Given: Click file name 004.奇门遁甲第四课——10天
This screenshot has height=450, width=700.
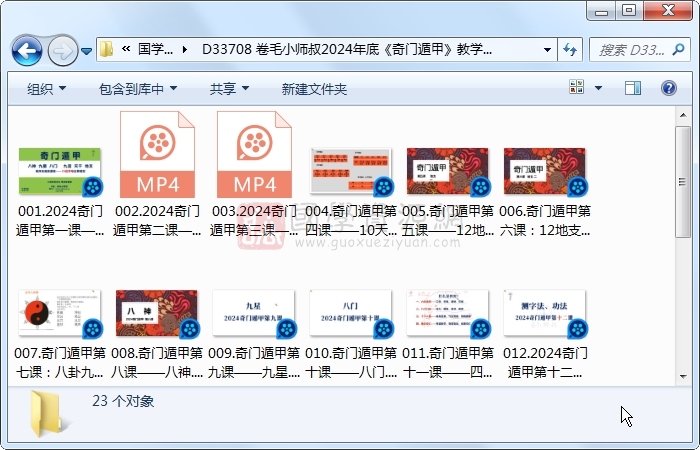Looking at the screenshot, I should [x=351, y=221].
